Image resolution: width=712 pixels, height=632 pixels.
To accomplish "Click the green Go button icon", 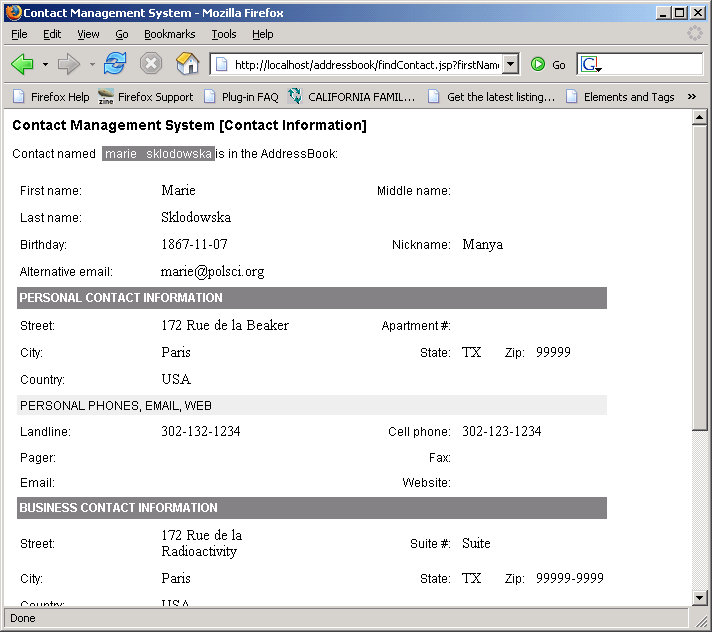I will coord(538,64).
